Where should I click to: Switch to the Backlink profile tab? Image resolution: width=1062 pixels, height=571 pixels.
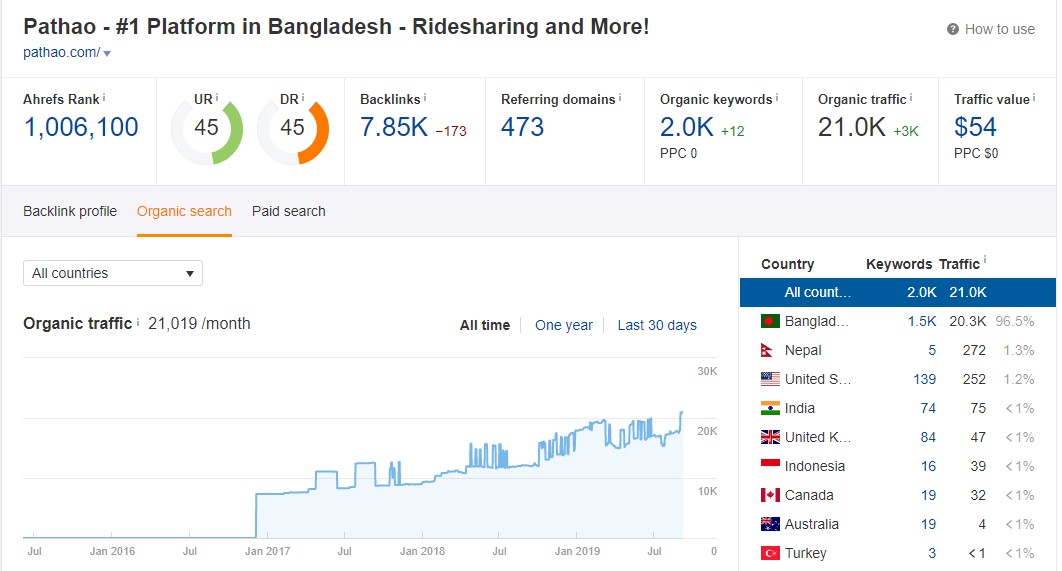click(x=70, y=211)
